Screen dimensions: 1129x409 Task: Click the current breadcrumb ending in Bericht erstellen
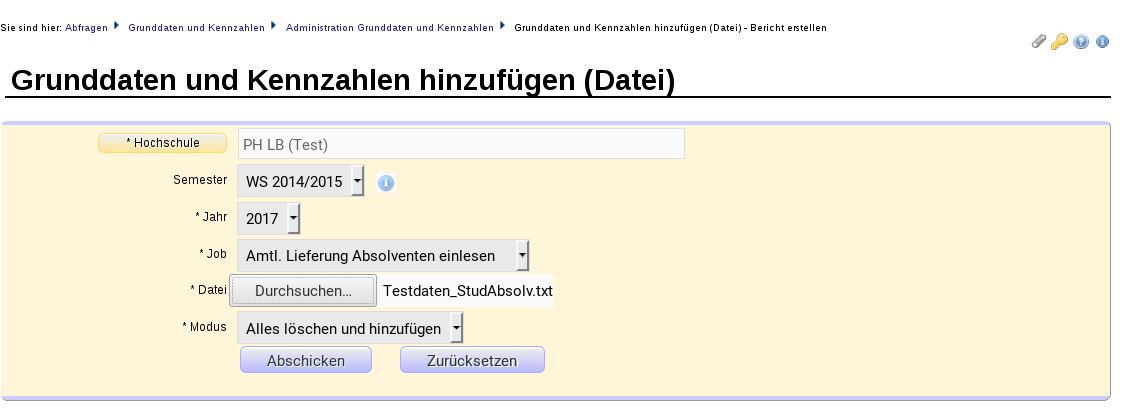pyautogui.click(x=669, y=28)
